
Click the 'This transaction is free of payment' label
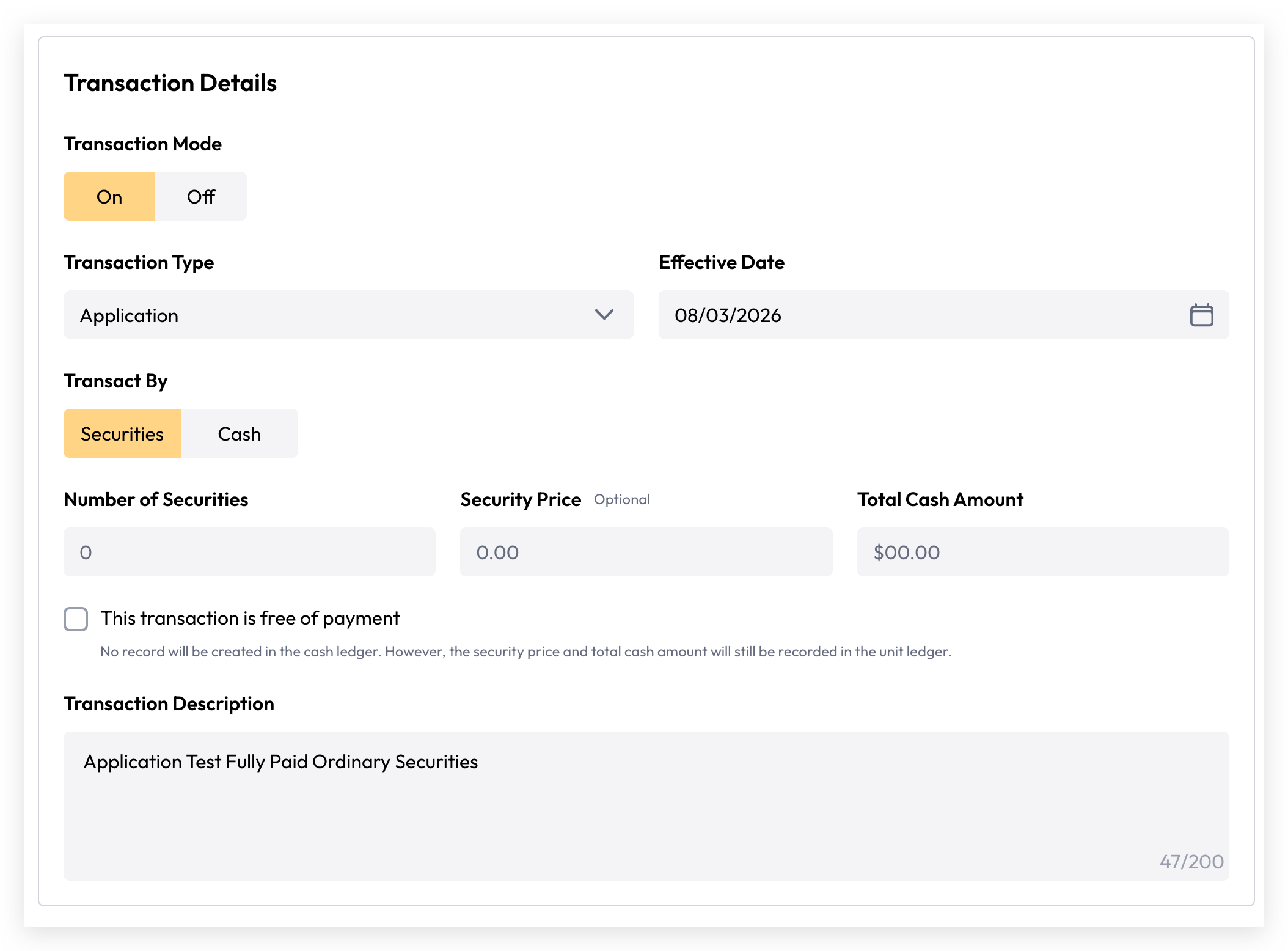click(250, 619)
